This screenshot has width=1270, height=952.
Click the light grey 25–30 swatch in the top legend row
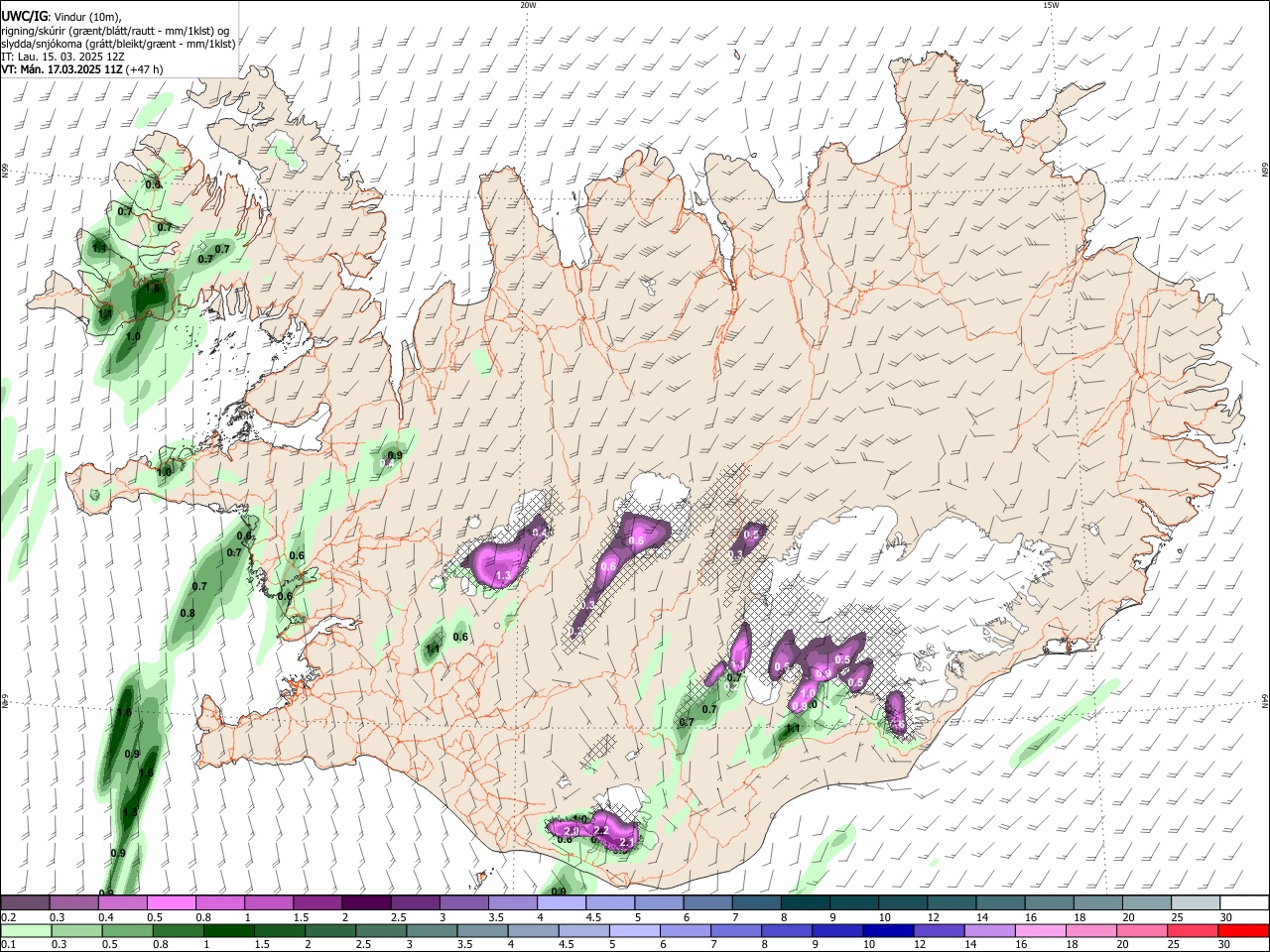[1195, 903]
